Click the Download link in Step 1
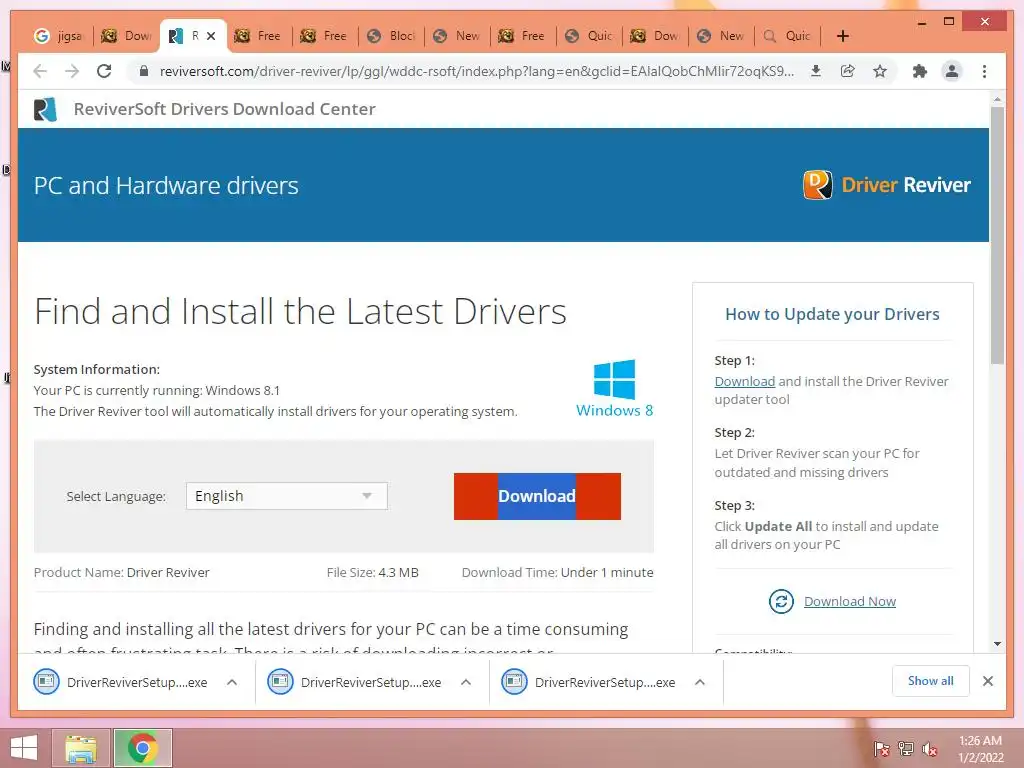This screenshot has height=768, width=1024. coord(744,381)
